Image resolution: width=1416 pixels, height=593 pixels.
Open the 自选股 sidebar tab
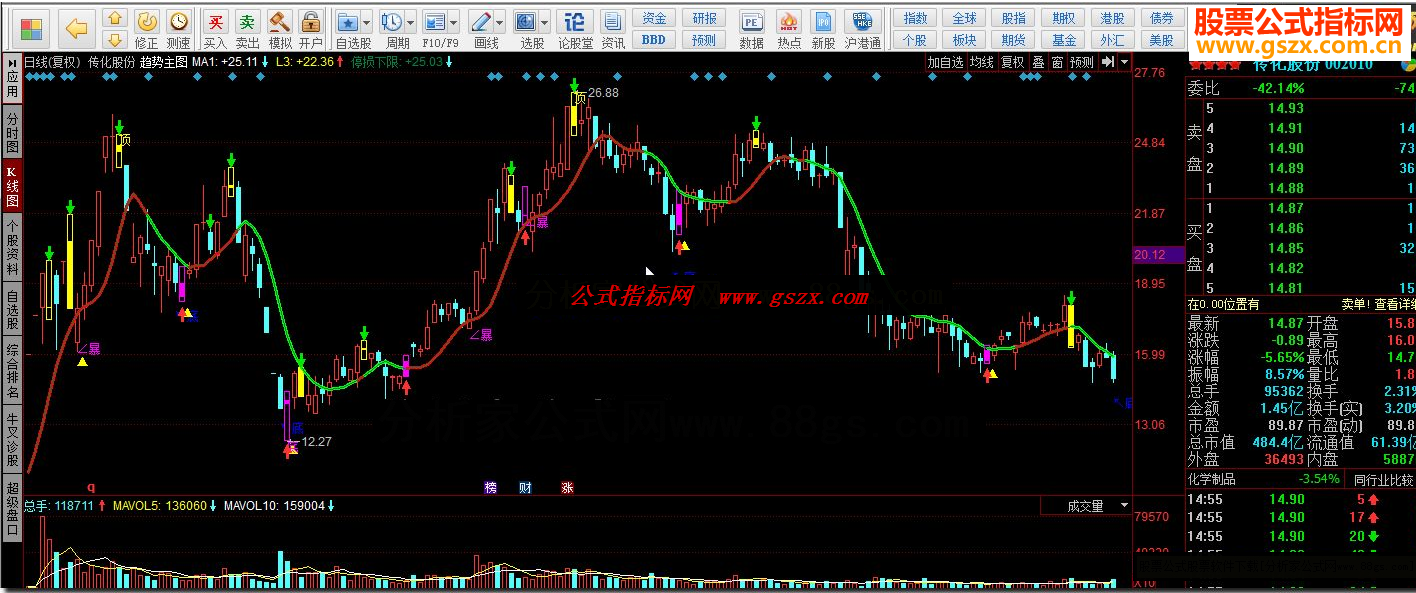12,310
